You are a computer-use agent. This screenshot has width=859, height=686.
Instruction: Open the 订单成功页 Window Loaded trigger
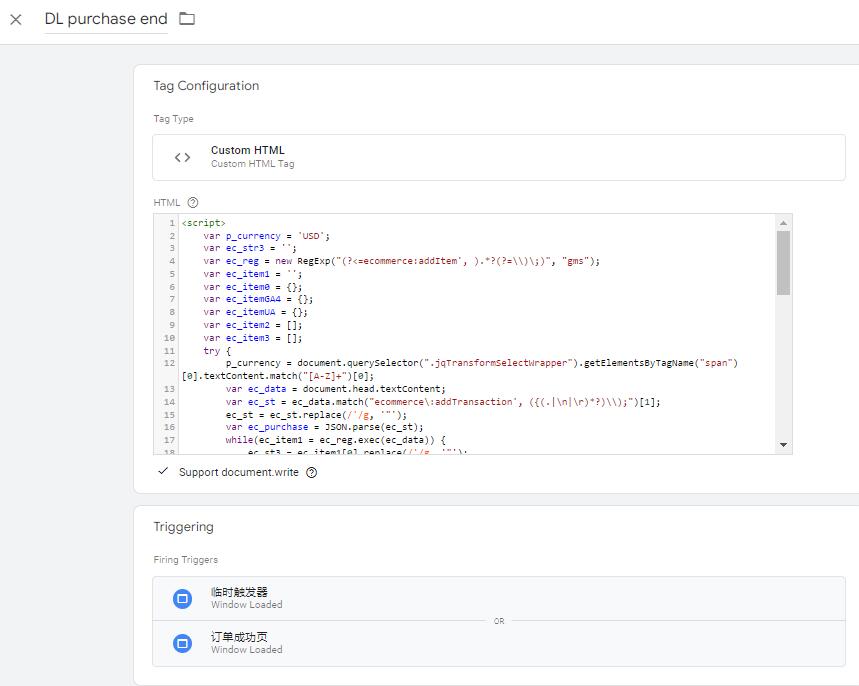400,643
